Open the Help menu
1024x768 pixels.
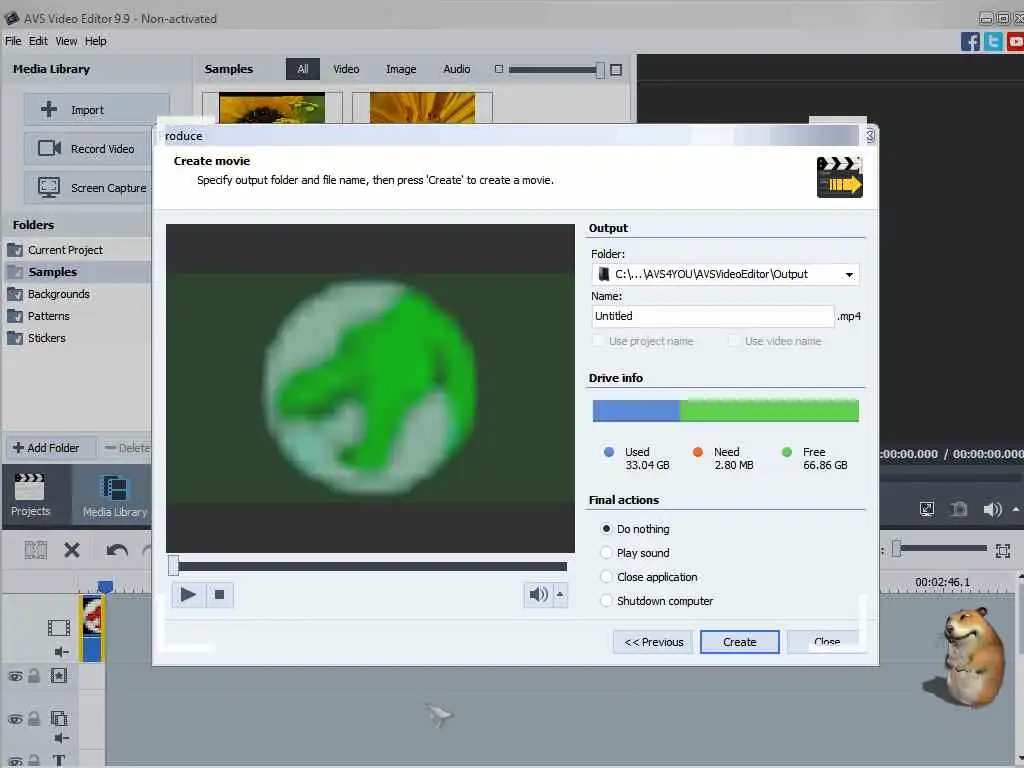pyautogui.click(x=95, y=41)
